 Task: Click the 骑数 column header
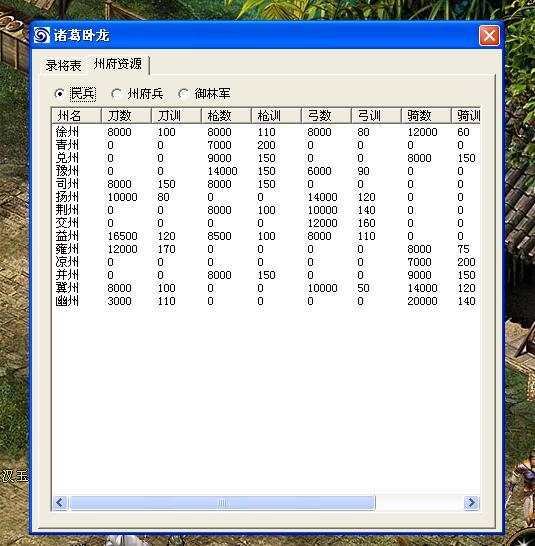pyautogui.click(x=426, y=116)
